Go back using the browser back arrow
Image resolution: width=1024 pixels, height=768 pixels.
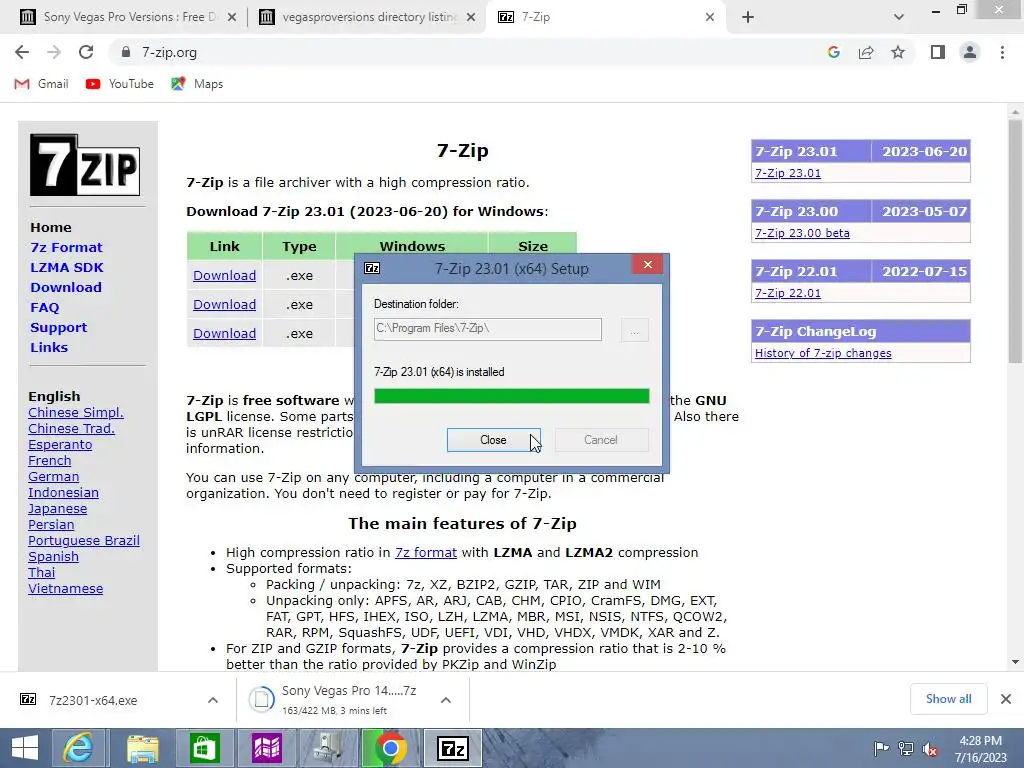point(22,52)
